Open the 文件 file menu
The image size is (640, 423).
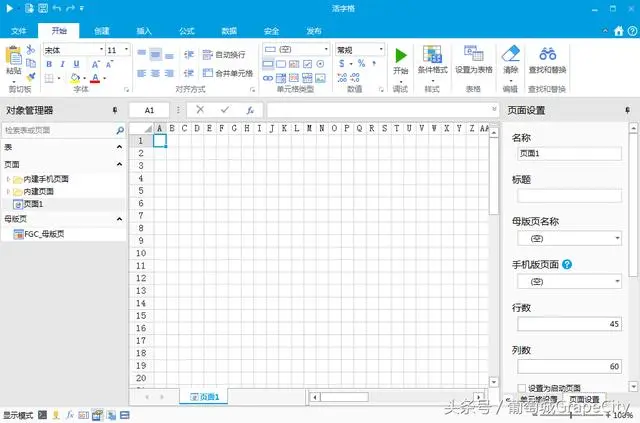pos(19,31)
